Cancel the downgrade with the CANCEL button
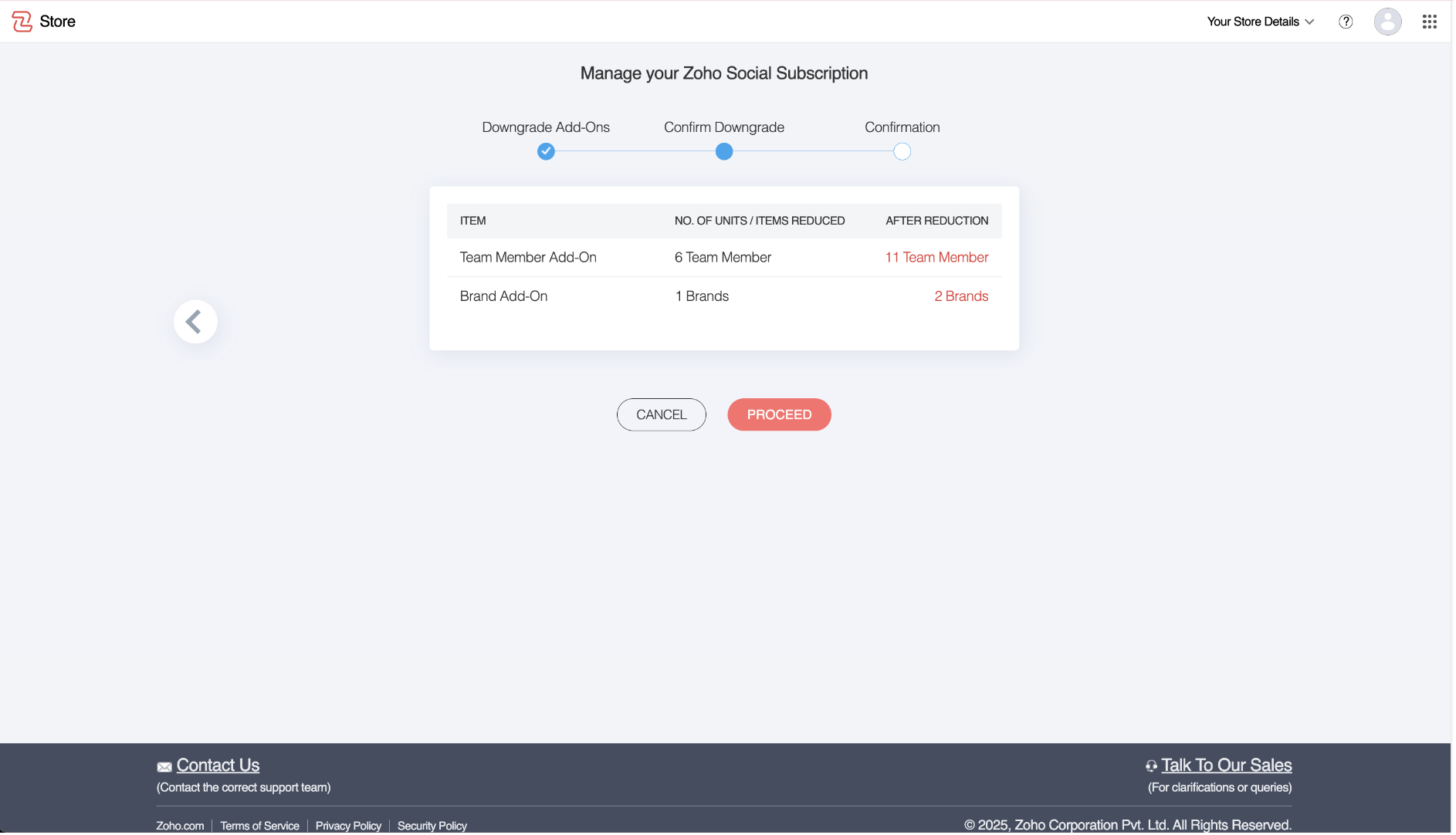Image resolution: width=1456 pixels, height=835 pixels. click(x=661, y=414)
